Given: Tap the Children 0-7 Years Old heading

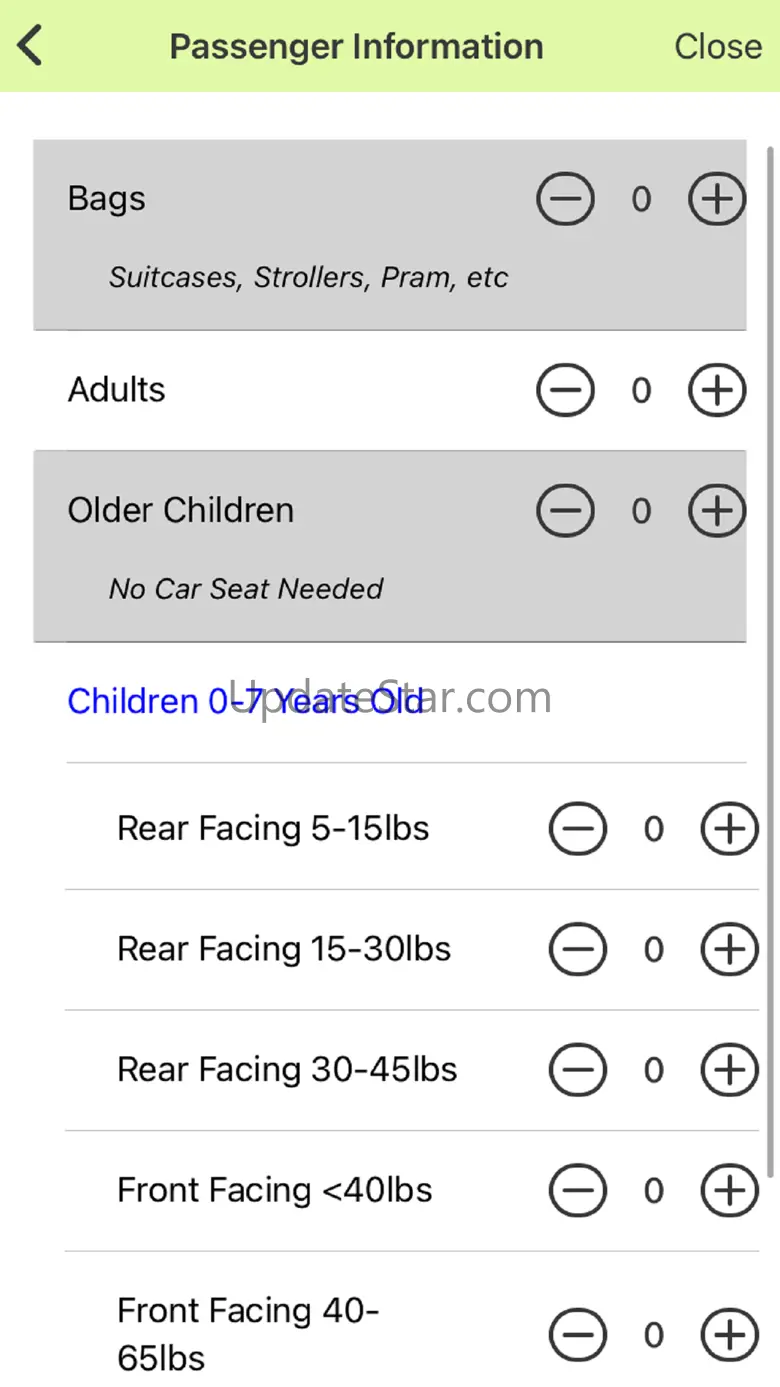Looking at the screenshot, I should pos(246,701).
